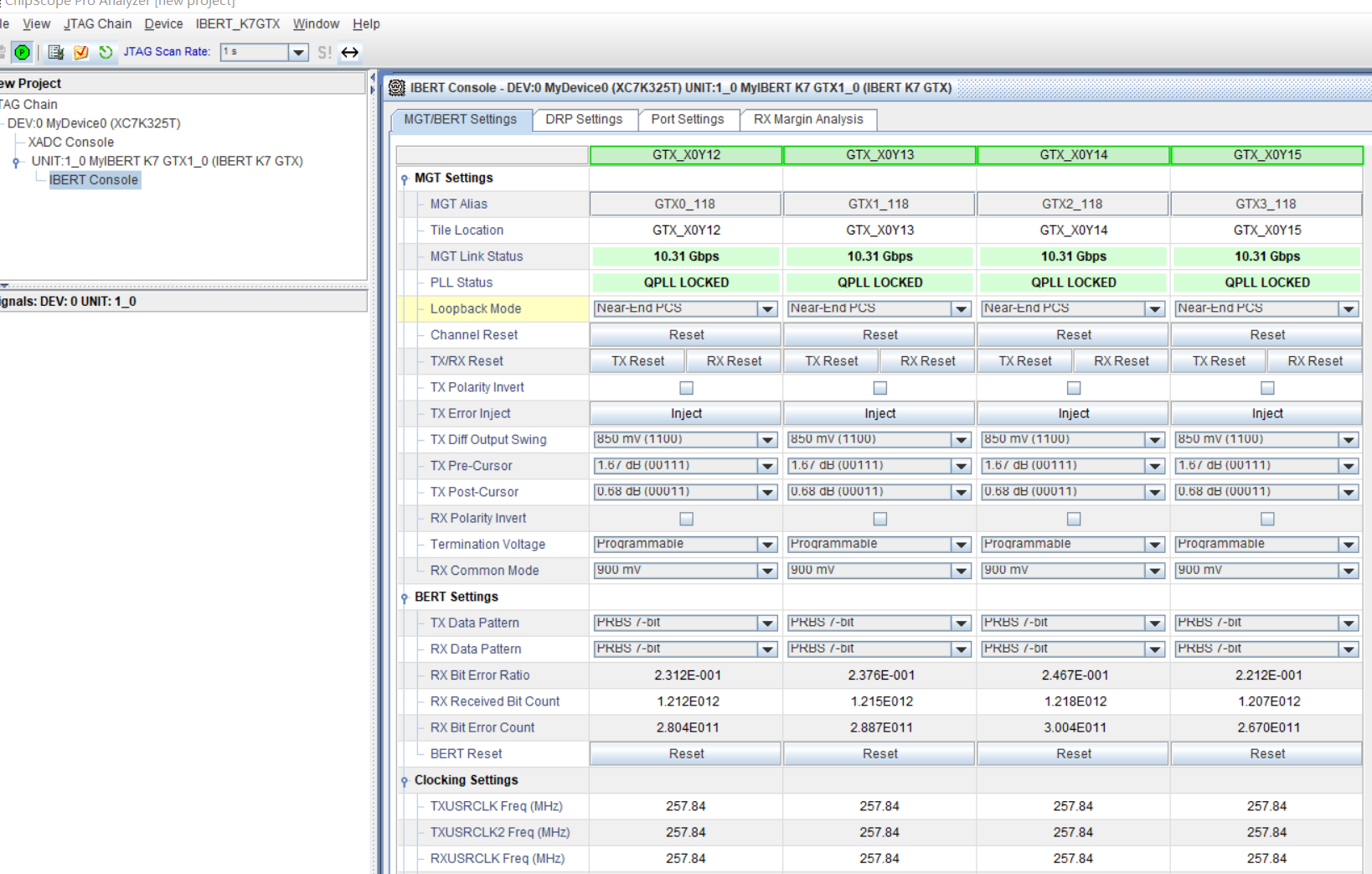Inject TX error on GTX_X0Y15
1372x874 pixels.
pyautogui.click(x=1267, y=414)
